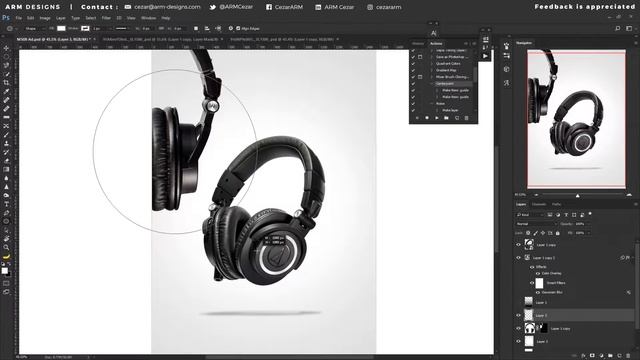640x360 pixels.
Task: Switch to the Paths tab
Action: (556, 204)
